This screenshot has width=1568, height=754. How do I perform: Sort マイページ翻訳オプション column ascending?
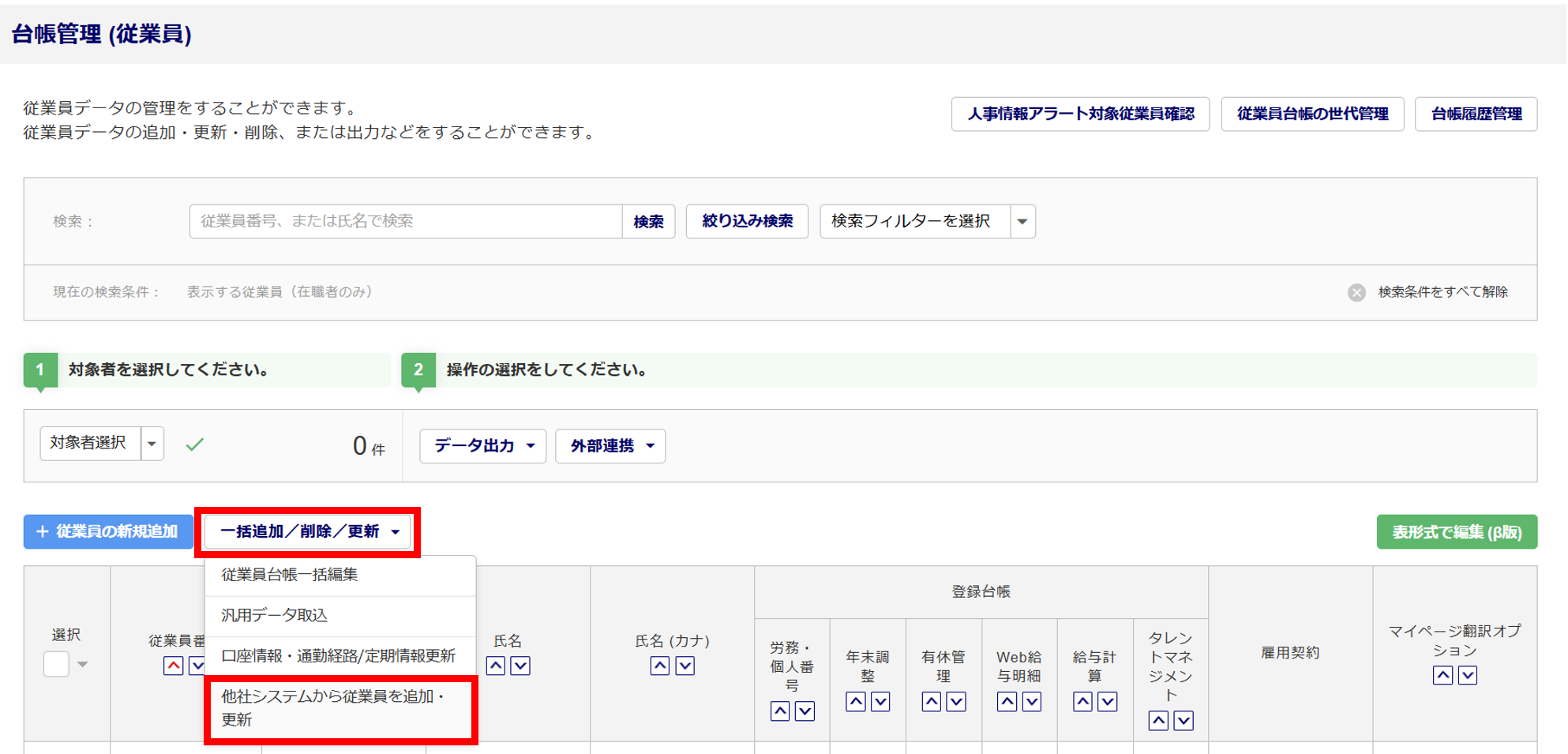click(1442, 675)
